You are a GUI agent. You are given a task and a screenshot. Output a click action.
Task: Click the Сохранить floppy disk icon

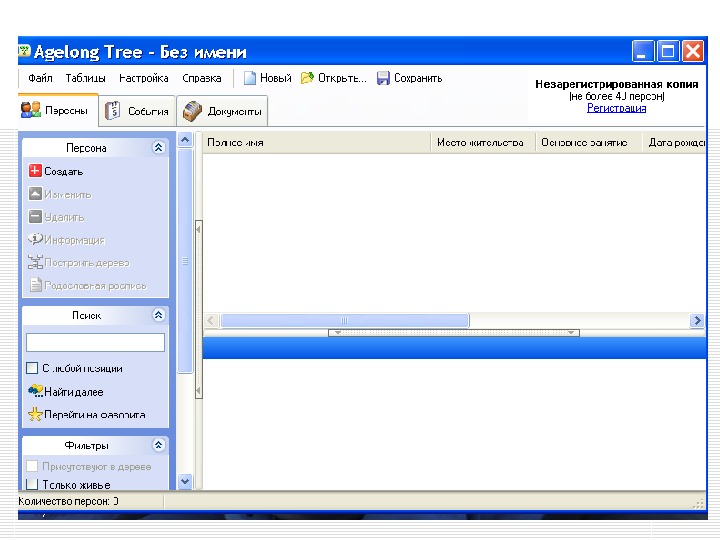383,78
